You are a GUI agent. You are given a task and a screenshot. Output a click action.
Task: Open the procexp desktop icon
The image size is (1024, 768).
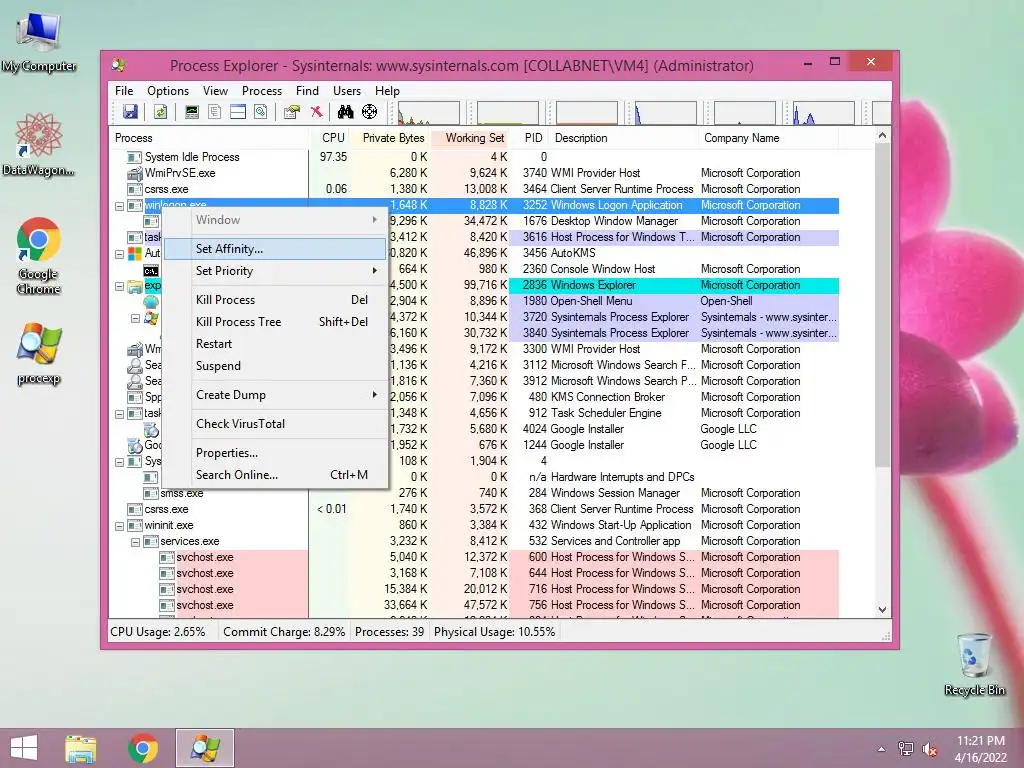pos(39,353)
